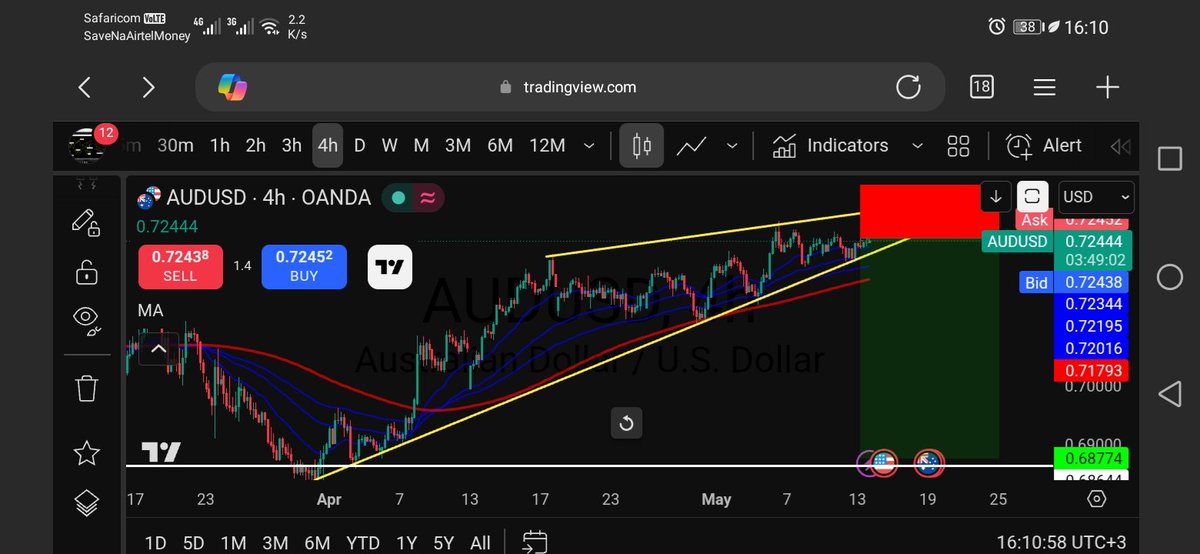This screenshot has width=1200, height=554.
Task: Open the layout grid selector icon
Action: click(958, 146)
